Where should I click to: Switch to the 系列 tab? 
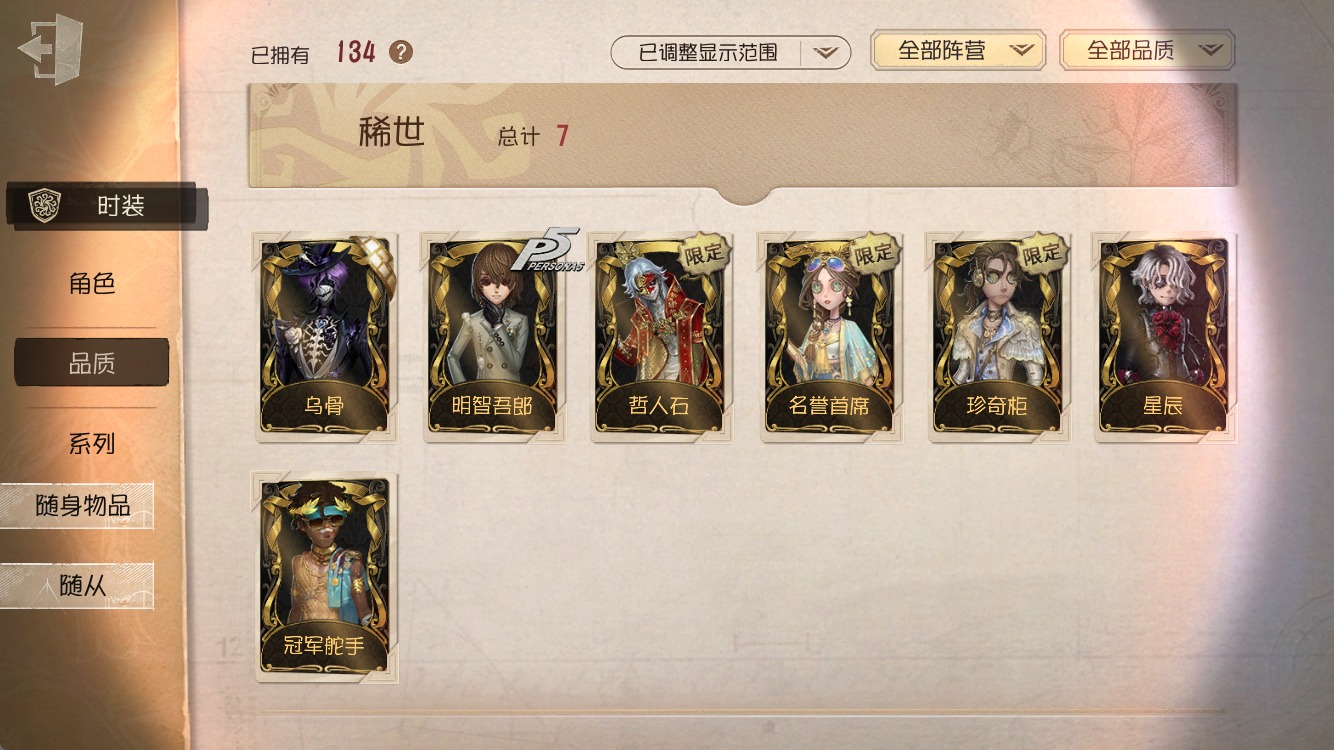[92, 444]
